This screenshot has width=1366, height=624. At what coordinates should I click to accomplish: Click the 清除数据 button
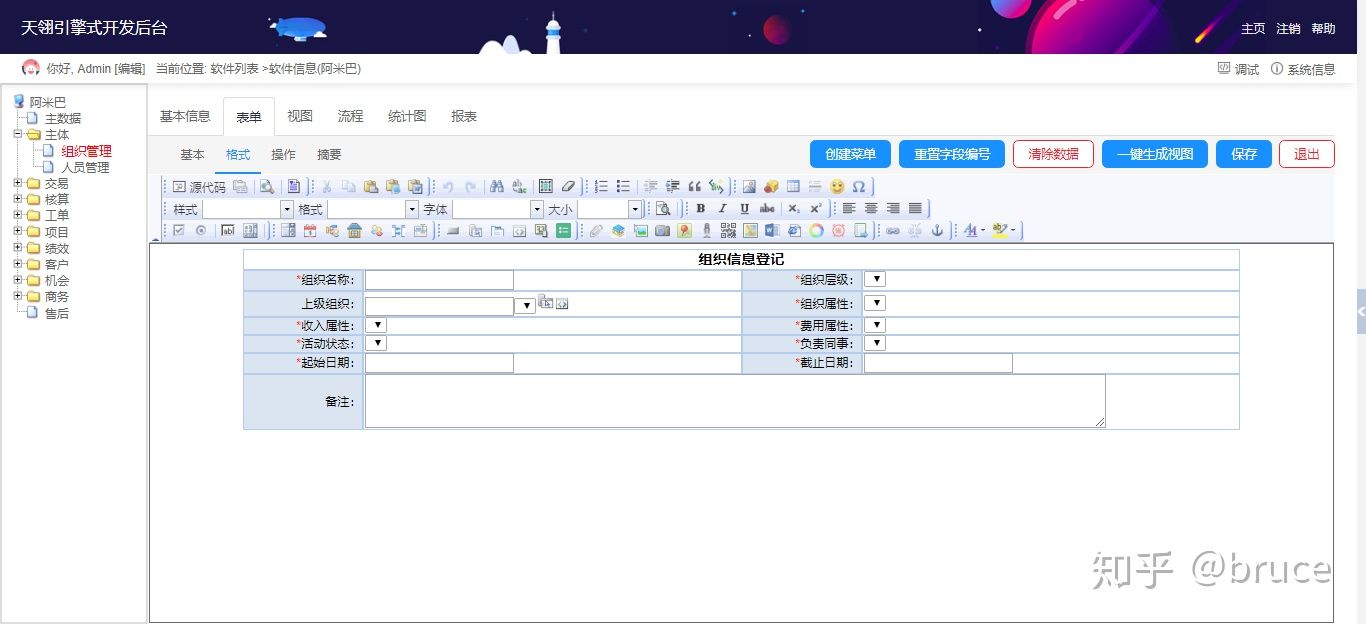click(1053, 154)
